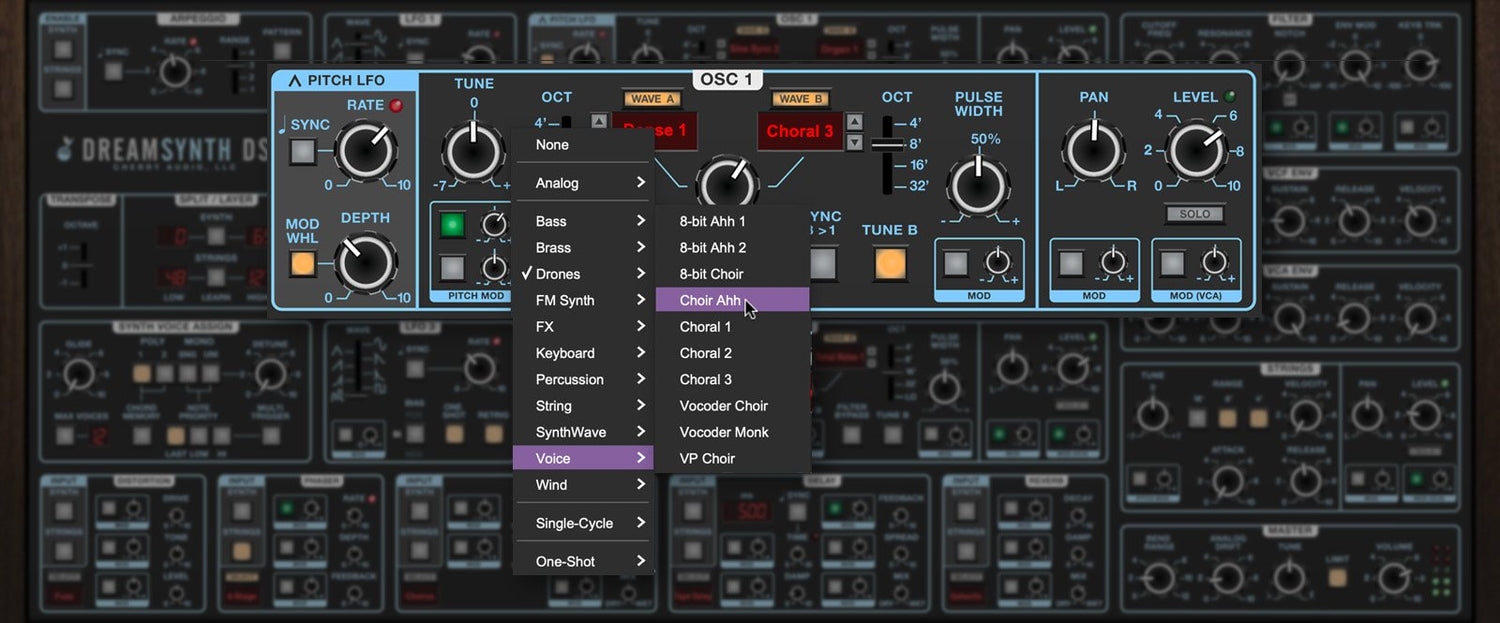The height and width of the screenshot is (623, 1500).
Task: Choose Vocoder Monk from the list
Action: tap(724, 432)
